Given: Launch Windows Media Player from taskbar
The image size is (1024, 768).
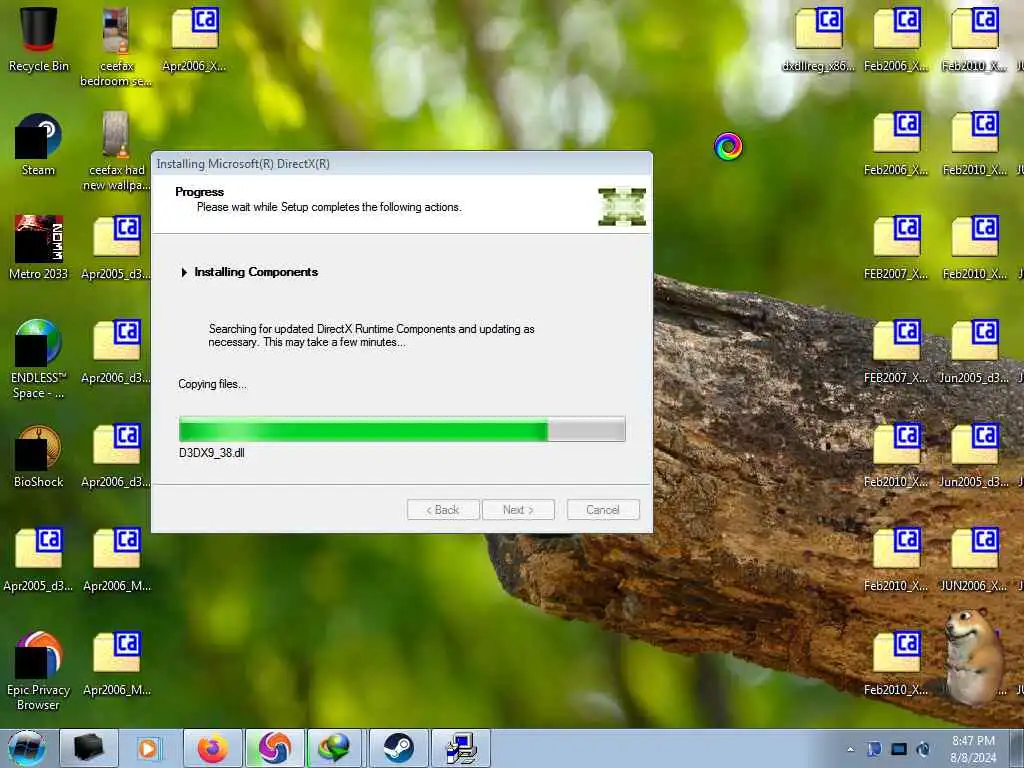Looking at the screenshot, I should point(148,748).
